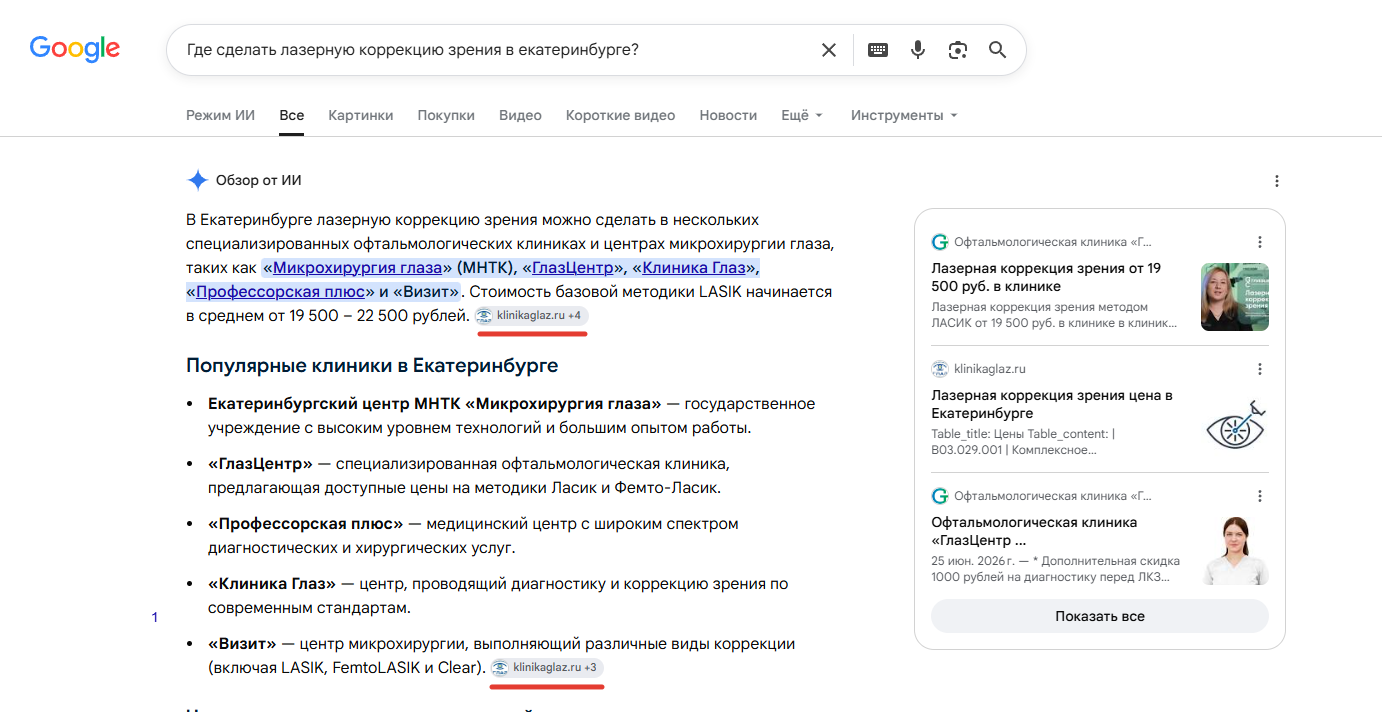The width and height of the screenshot is (1382, 712).
Task: Click Показать все button
Action: click(x=1100, y=616)
